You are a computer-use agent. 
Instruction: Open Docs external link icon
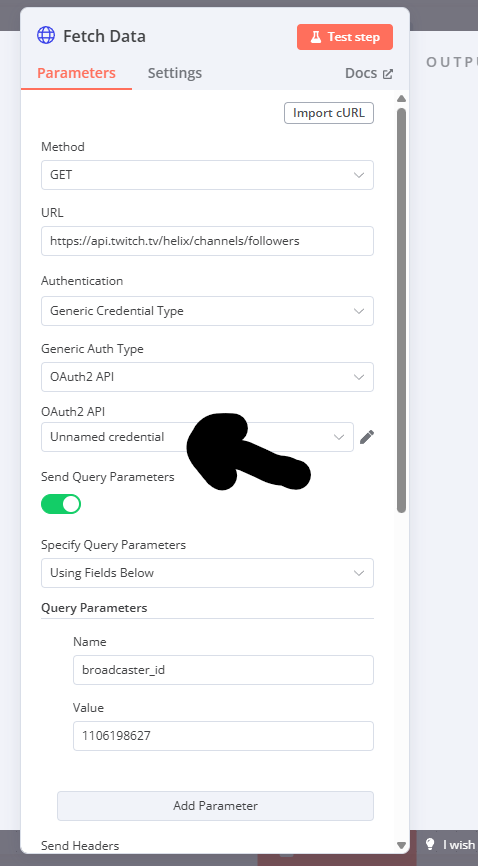388,73
